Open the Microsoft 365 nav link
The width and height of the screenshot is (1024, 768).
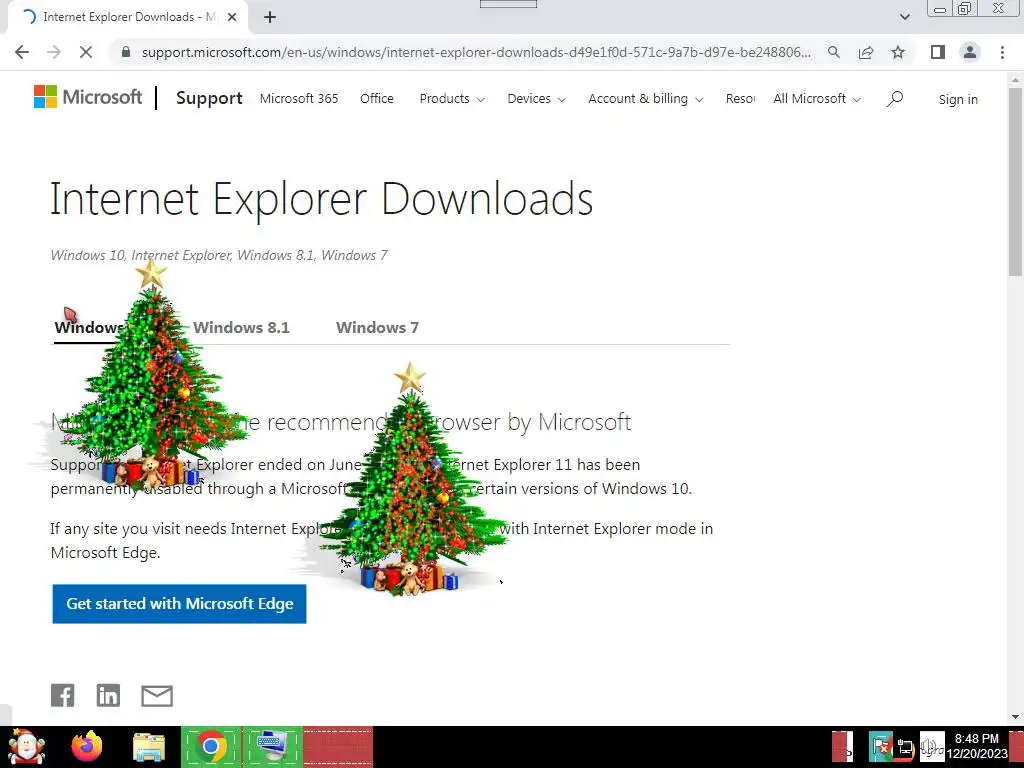coord(298,99)
